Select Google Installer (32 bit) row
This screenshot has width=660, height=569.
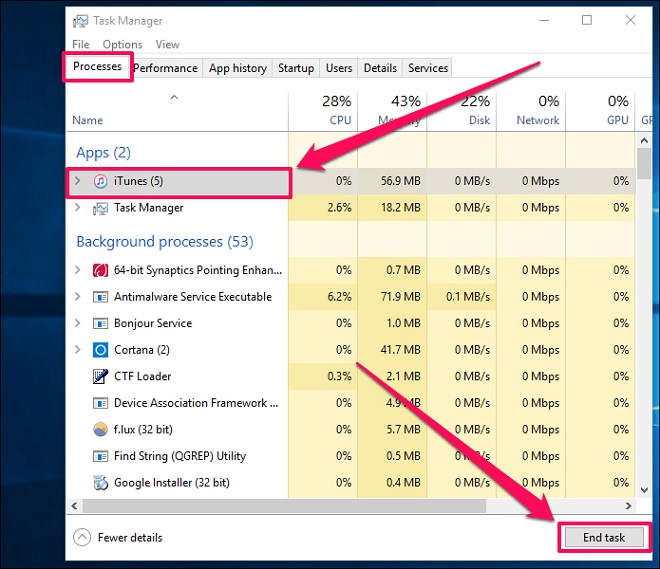(351, 482)
